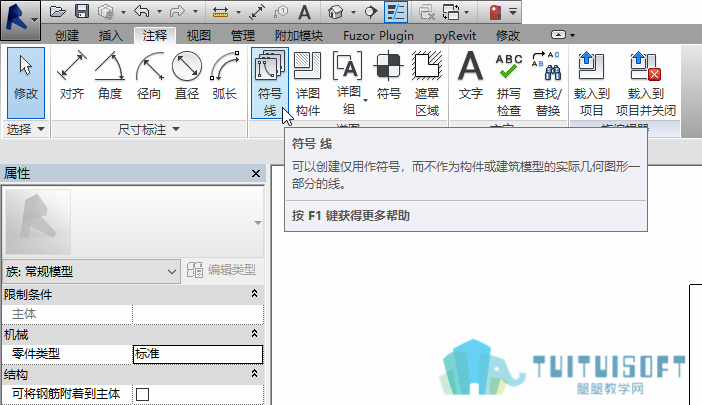Click Load into Project and Close
This screenshot has width=702, height=405.
[x=646, y=84]
